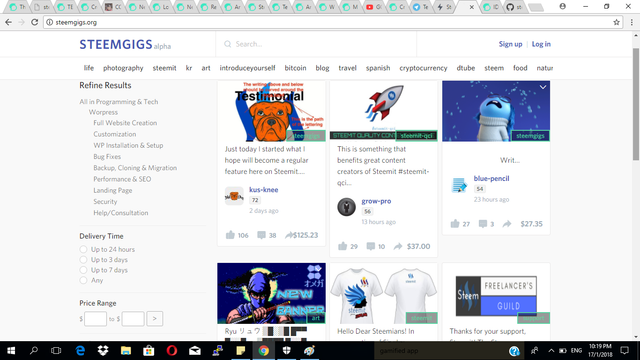Open Freelancer's Guild thumbnail
640x360 pixels.
point(496,293)
